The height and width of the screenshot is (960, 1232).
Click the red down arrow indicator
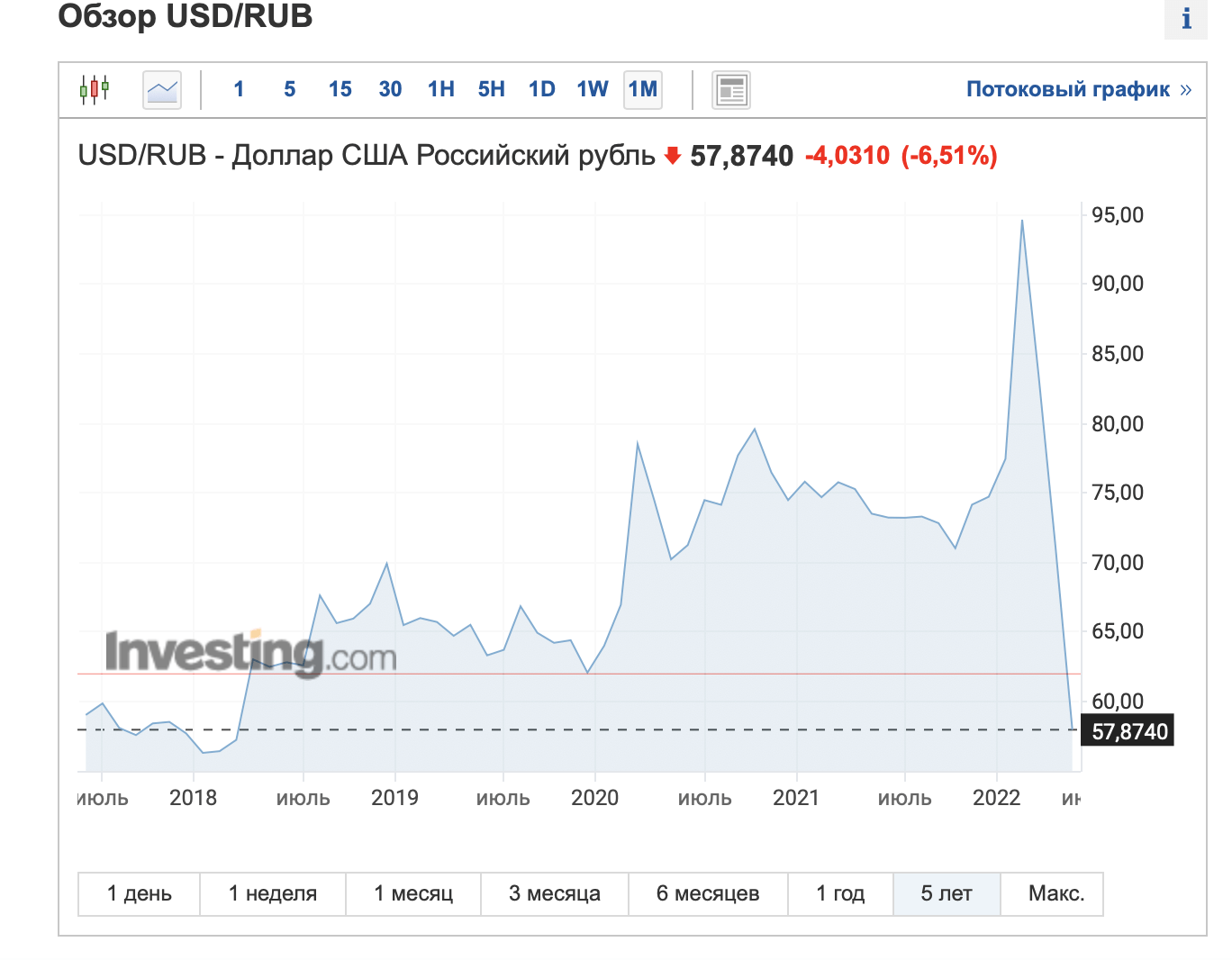(672, 156)
